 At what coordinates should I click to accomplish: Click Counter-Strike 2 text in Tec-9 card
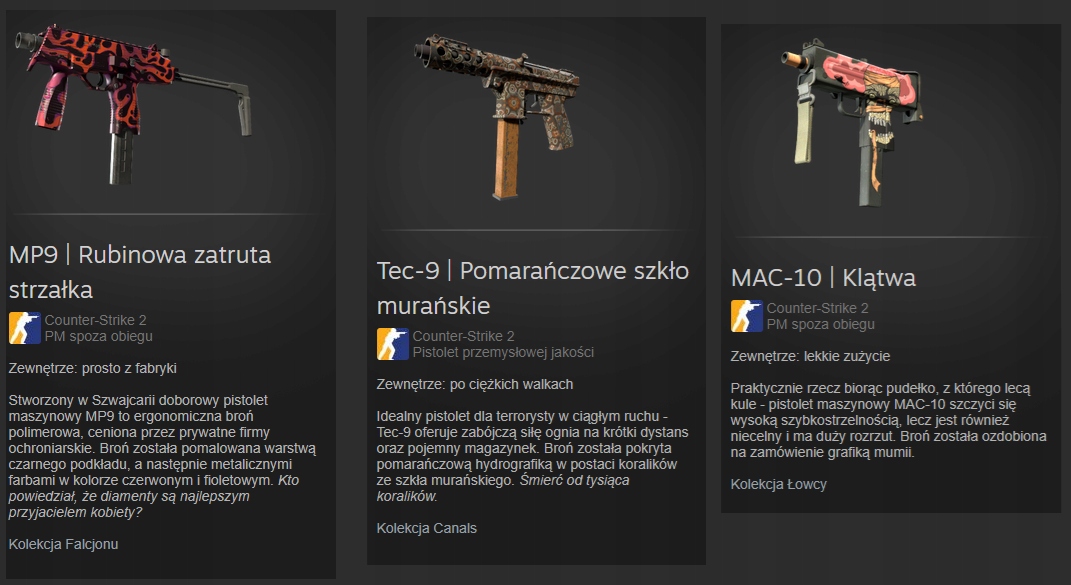point(464,336)
